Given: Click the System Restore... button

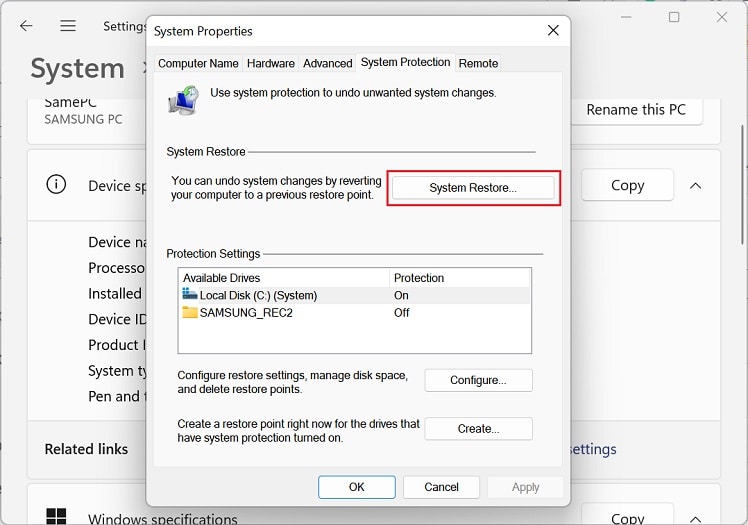Looking at the screenshot, I should point(473,188).
